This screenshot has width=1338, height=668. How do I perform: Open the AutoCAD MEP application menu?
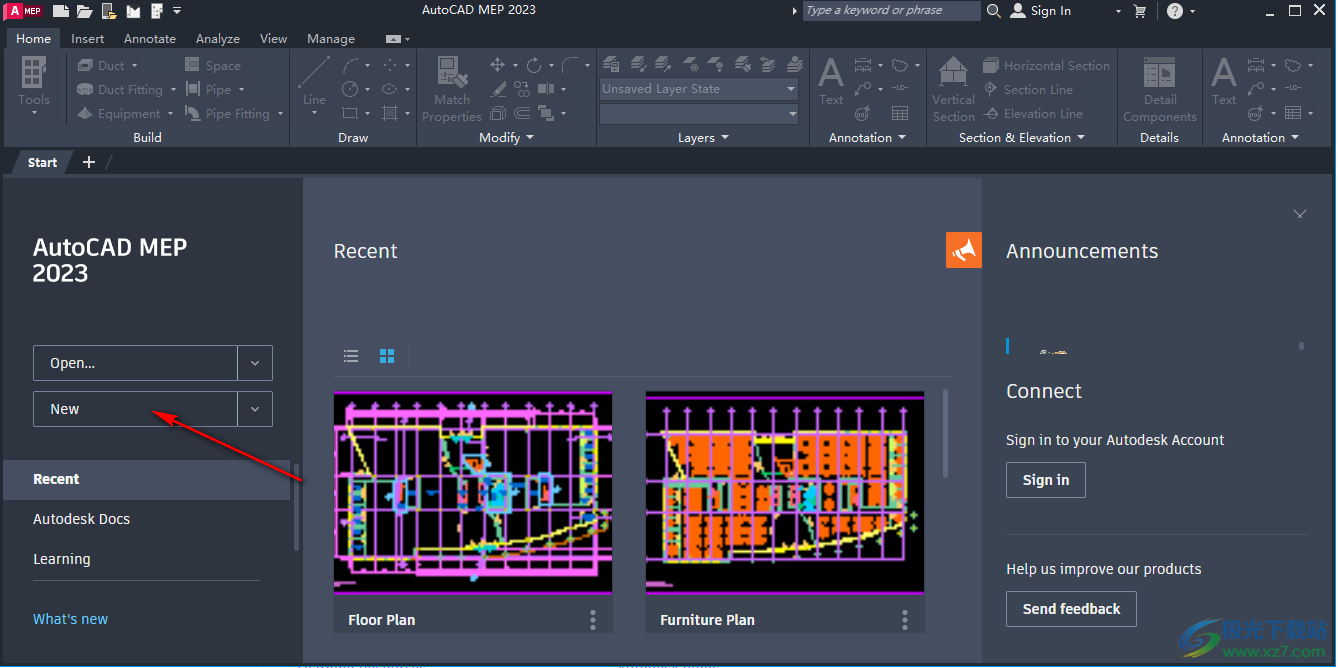coord(25,11)
